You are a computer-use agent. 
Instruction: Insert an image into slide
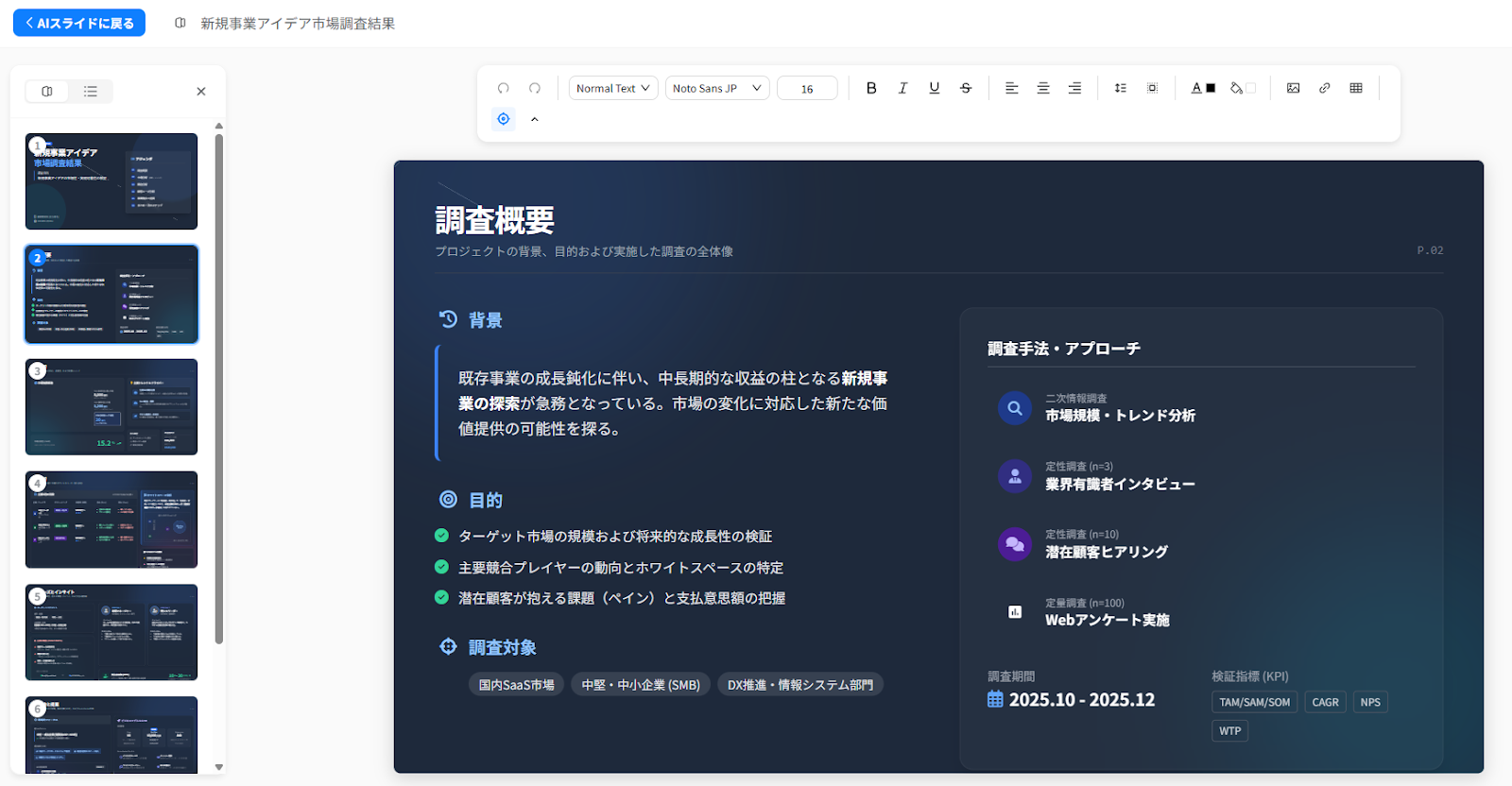click(1293, 88)
